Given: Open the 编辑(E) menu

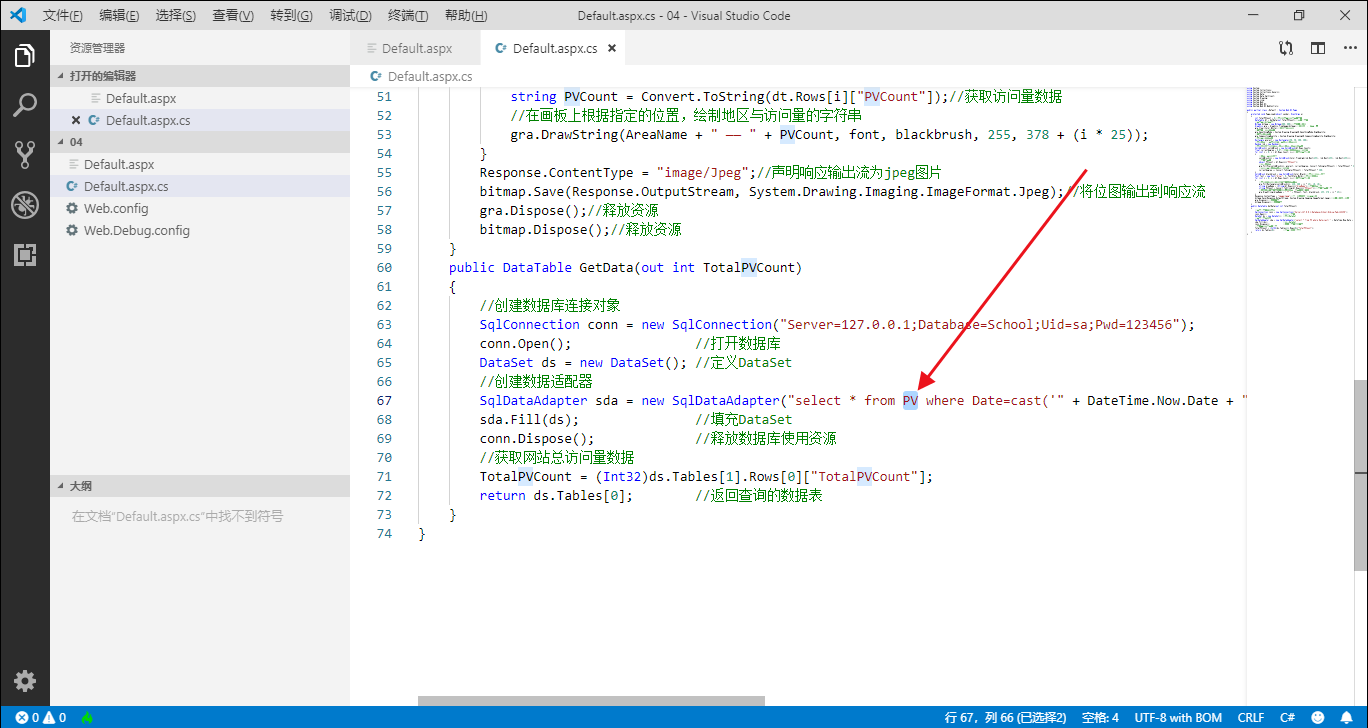Looking at the screenshot, I should [120, 16].
